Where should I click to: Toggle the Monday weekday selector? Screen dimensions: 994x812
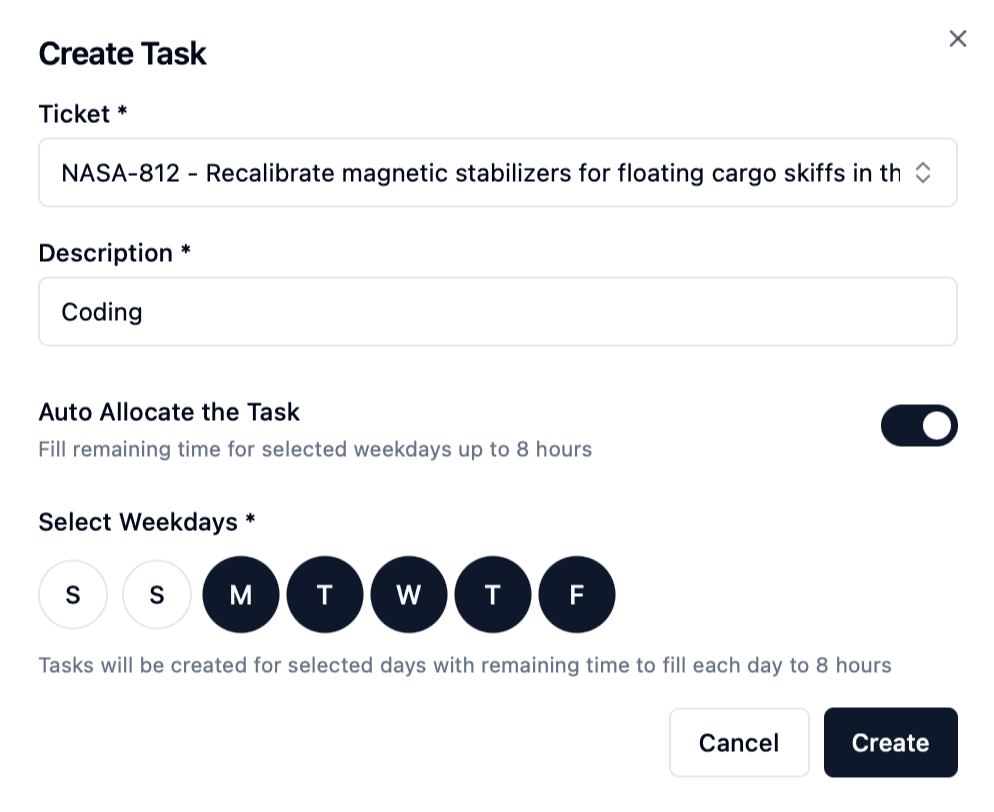[240, 594]
